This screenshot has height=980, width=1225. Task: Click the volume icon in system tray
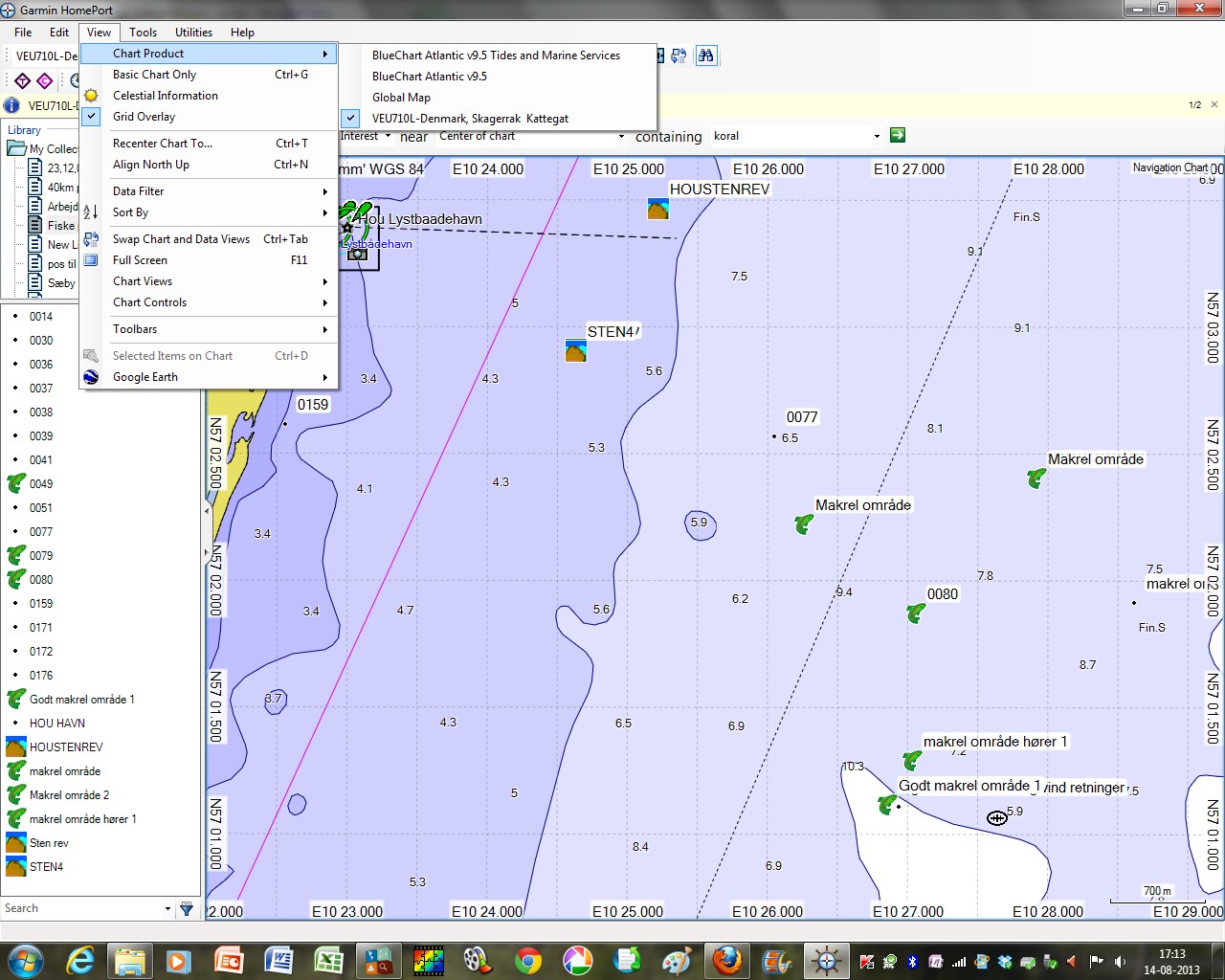click(x=1119, y=961)
